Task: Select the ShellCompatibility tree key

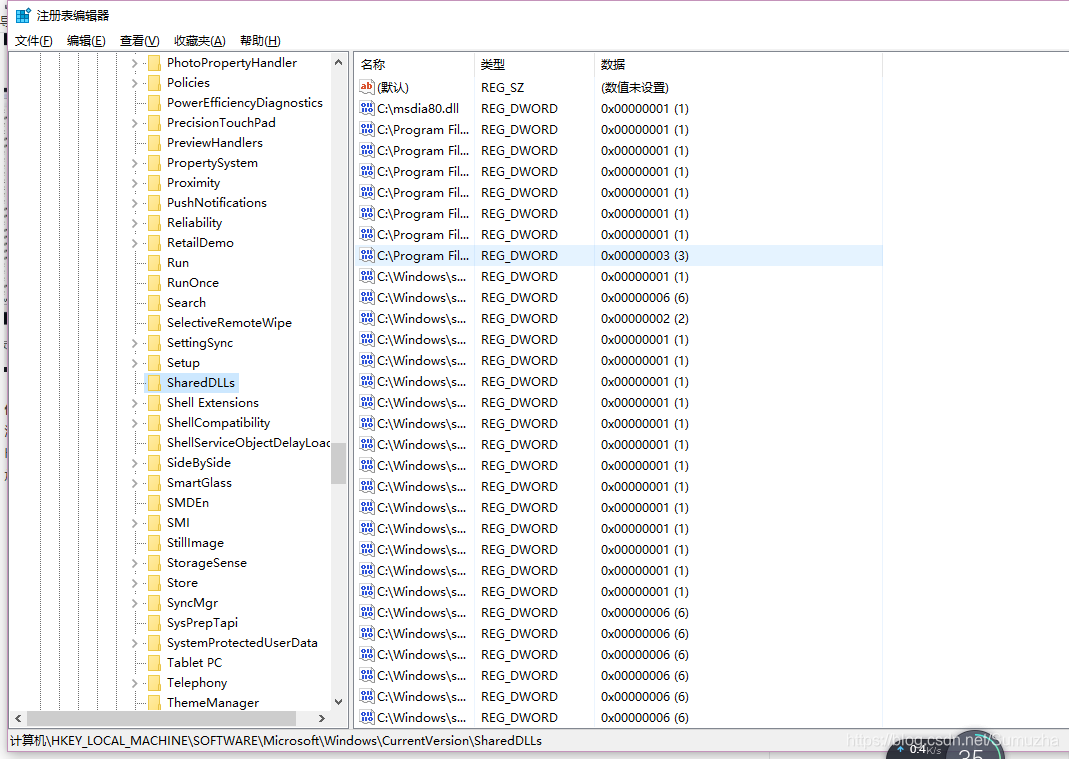Action: click(218, 423)
